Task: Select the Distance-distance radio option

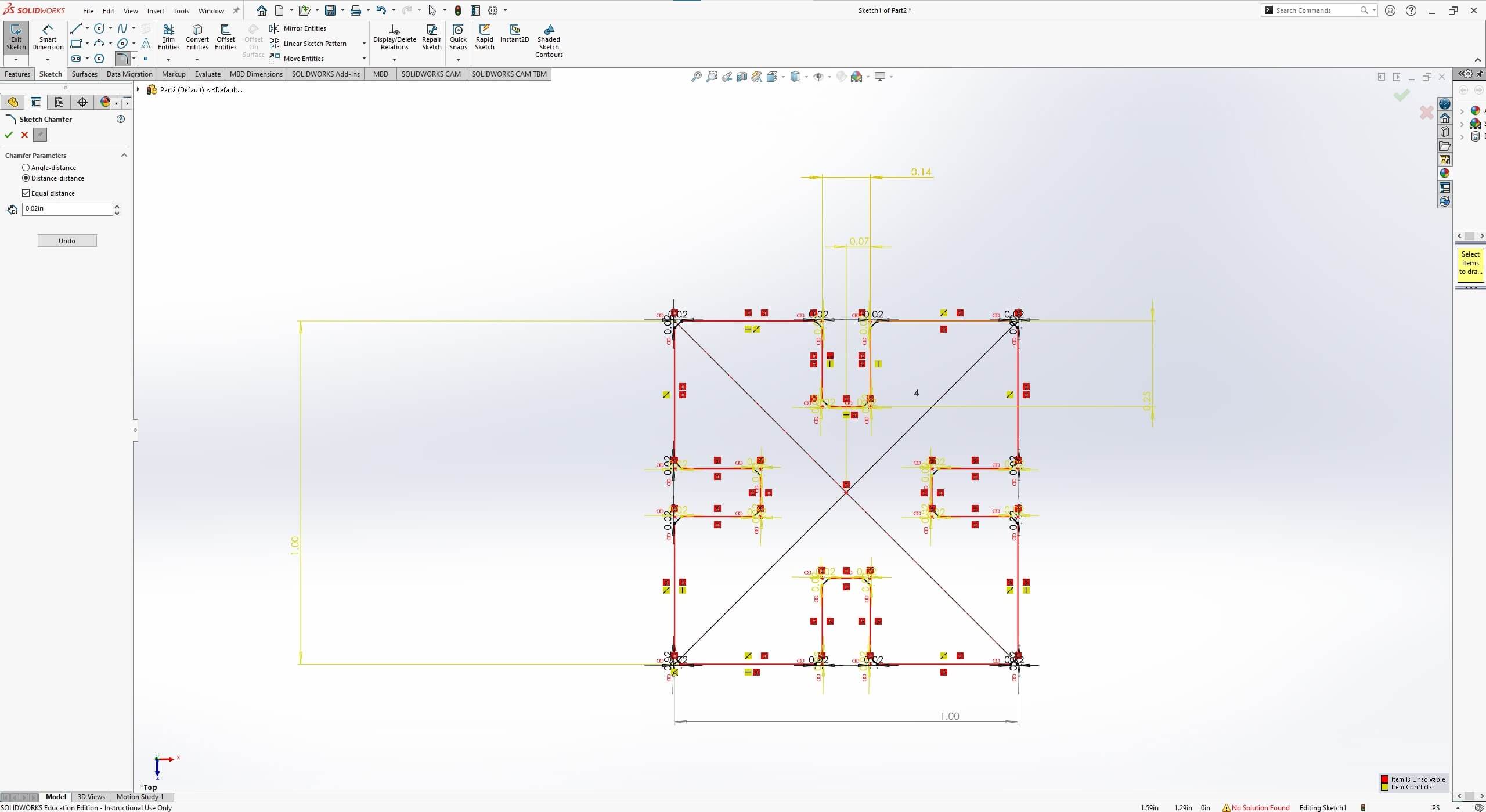Action: click(x=26, y=178)
